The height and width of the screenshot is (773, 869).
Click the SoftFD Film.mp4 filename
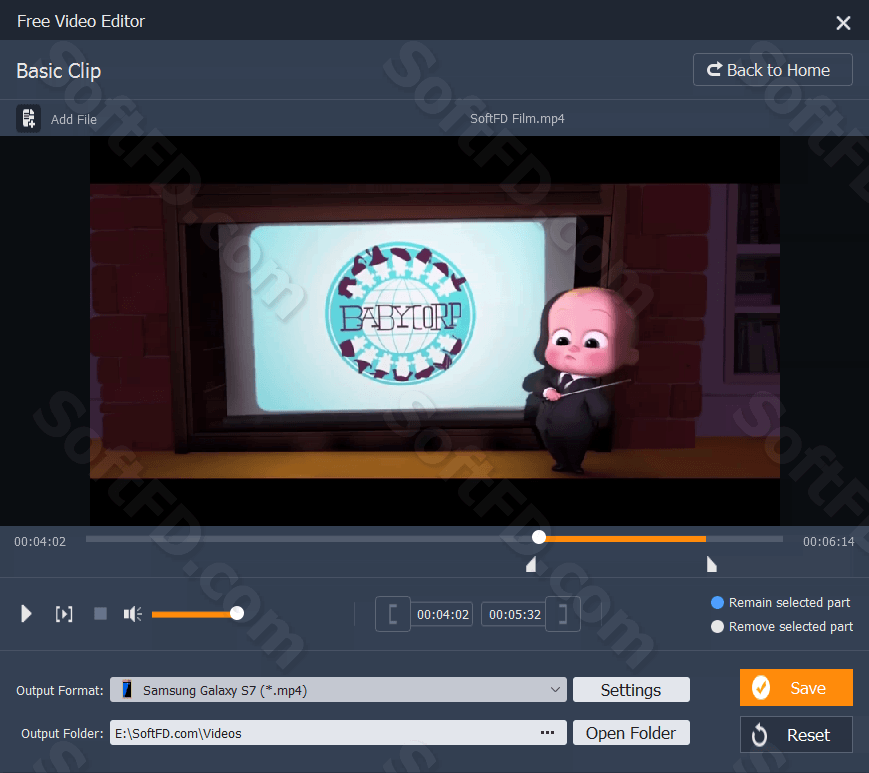coord(517,119)
